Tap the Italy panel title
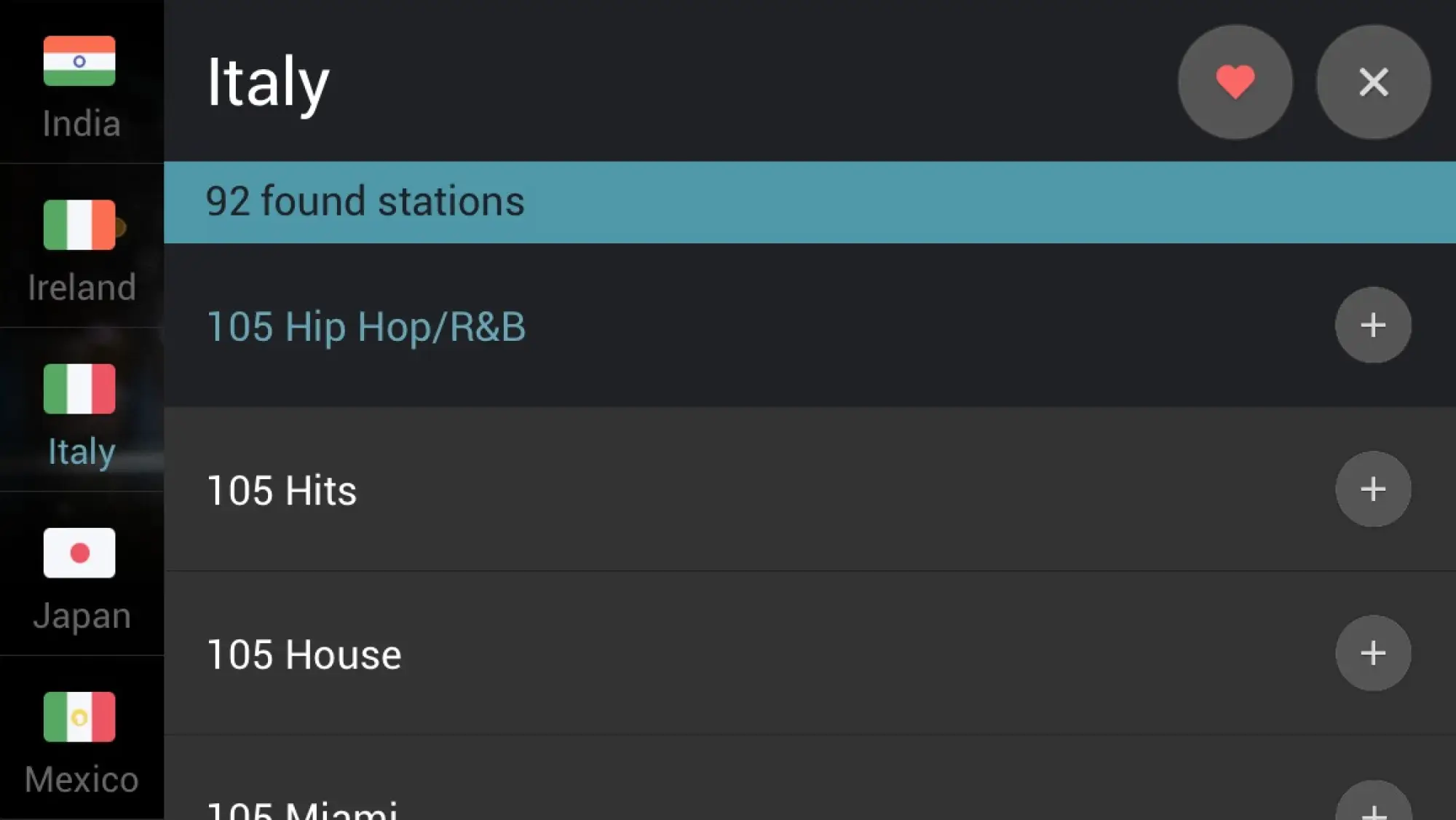Viewport: 1456px width, 820px height. tap(268, 82)
